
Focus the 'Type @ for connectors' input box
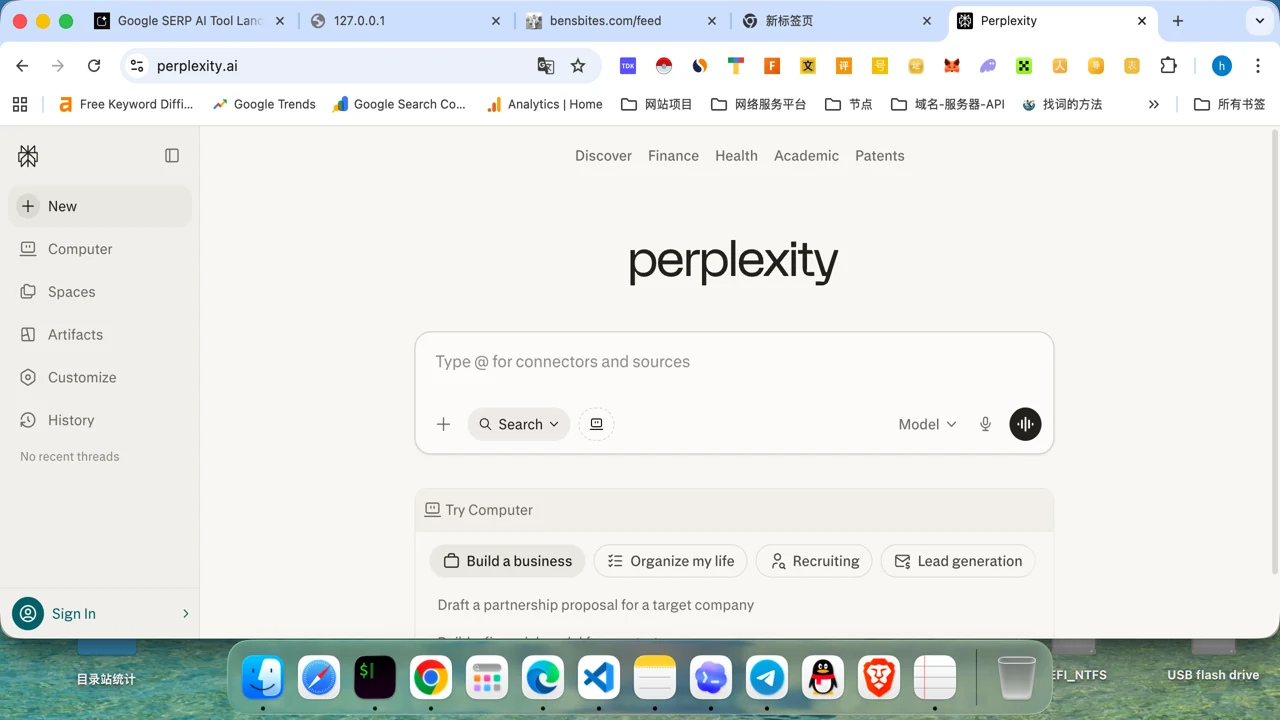coord(734,362)
